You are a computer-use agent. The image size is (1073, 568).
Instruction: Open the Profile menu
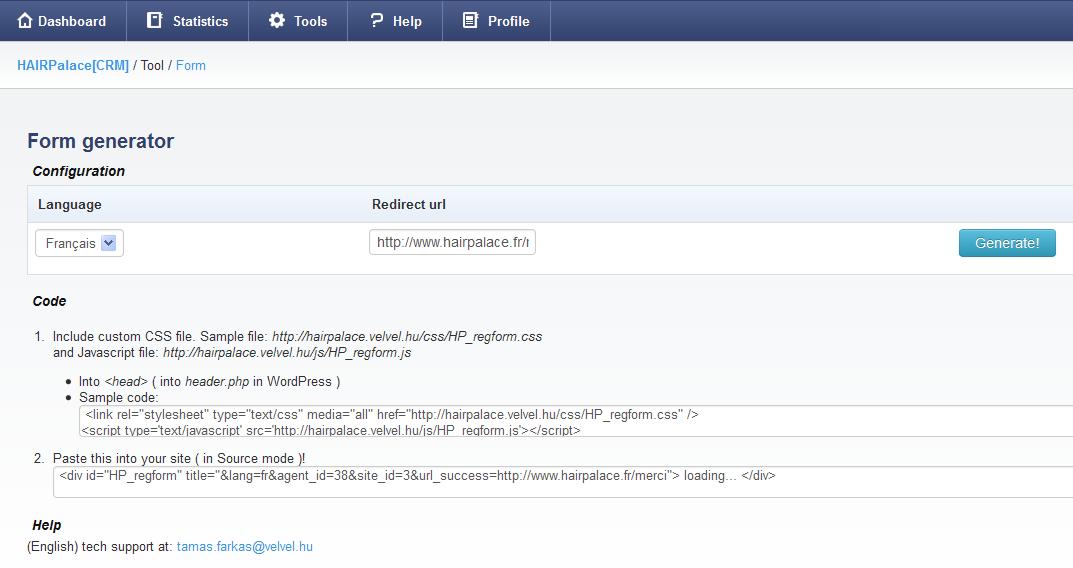497,21
